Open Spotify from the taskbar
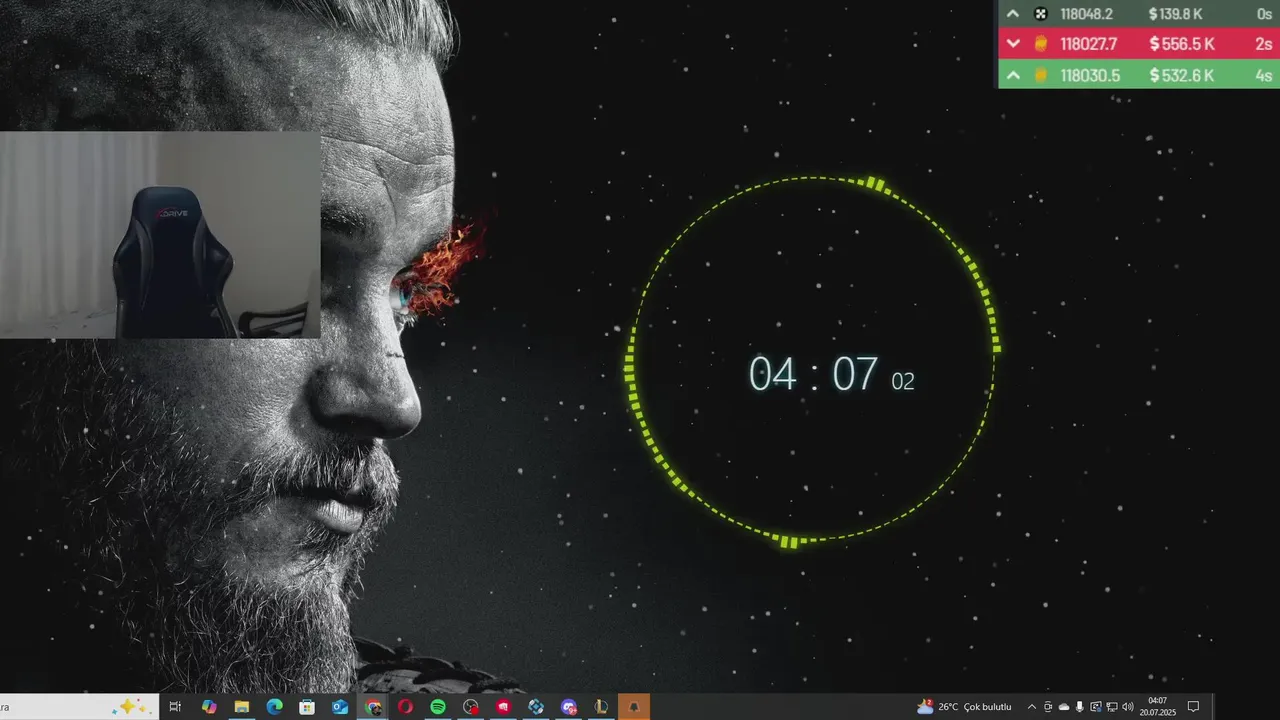The width and height of the screenshot is (1280, 720). (438, 707)
